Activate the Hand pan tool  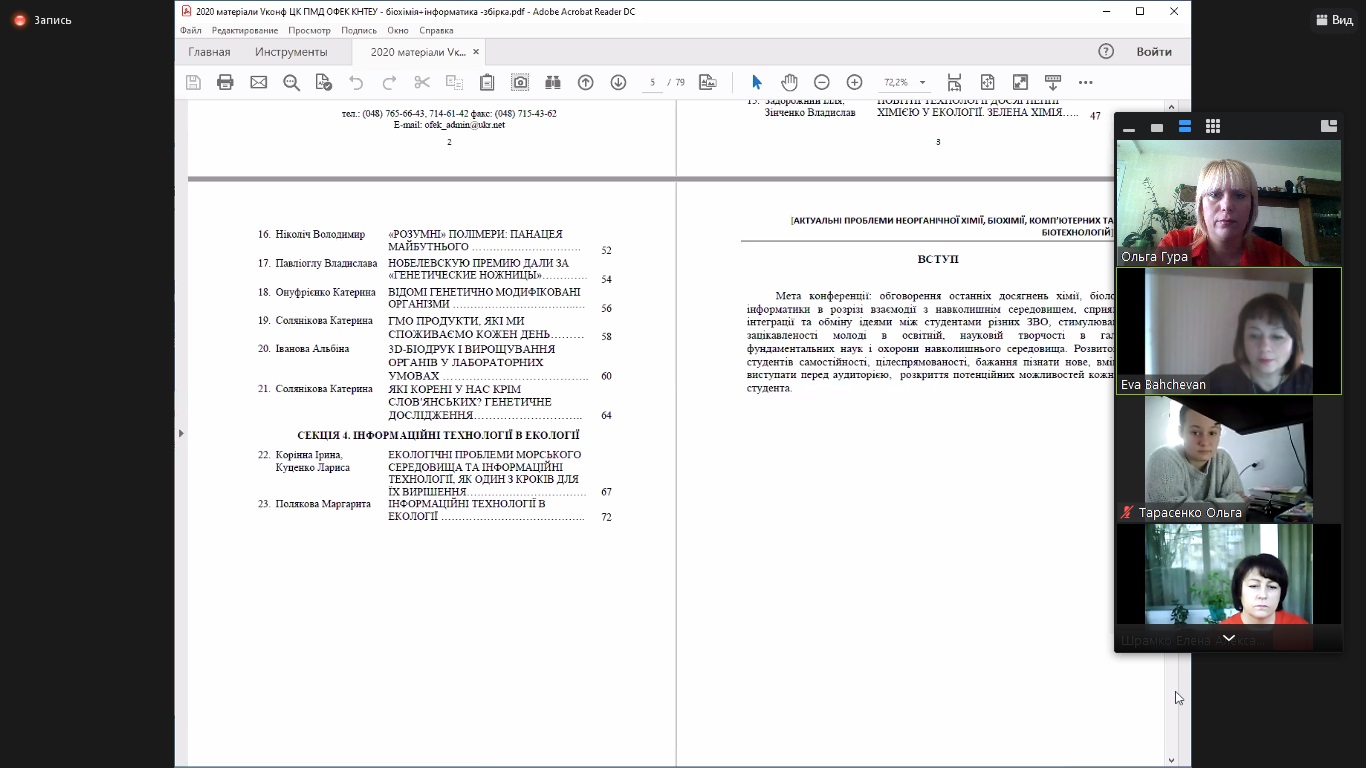pyautogui.click(x=789, y=82)
